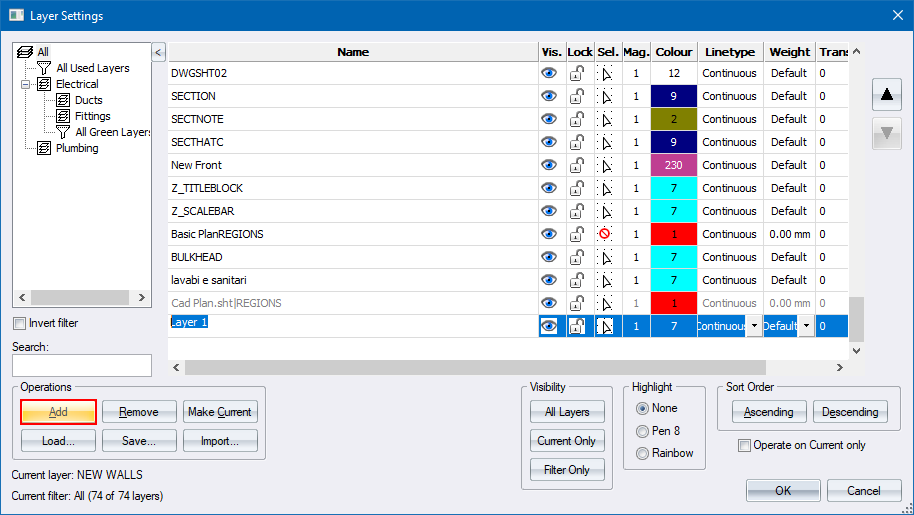Select the Rainbow highlight option

(x=643, y=453)
